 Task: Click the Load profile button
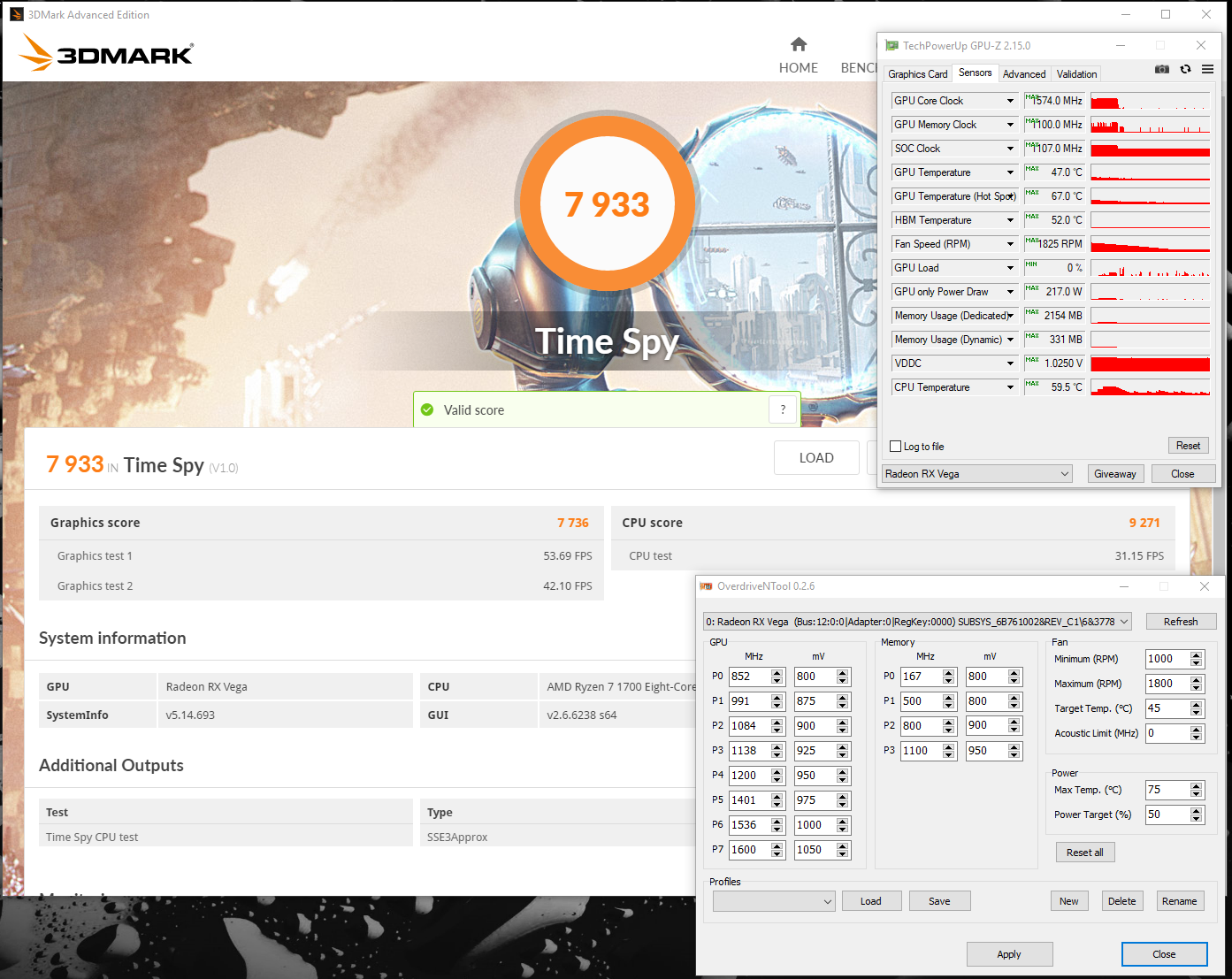871,901
